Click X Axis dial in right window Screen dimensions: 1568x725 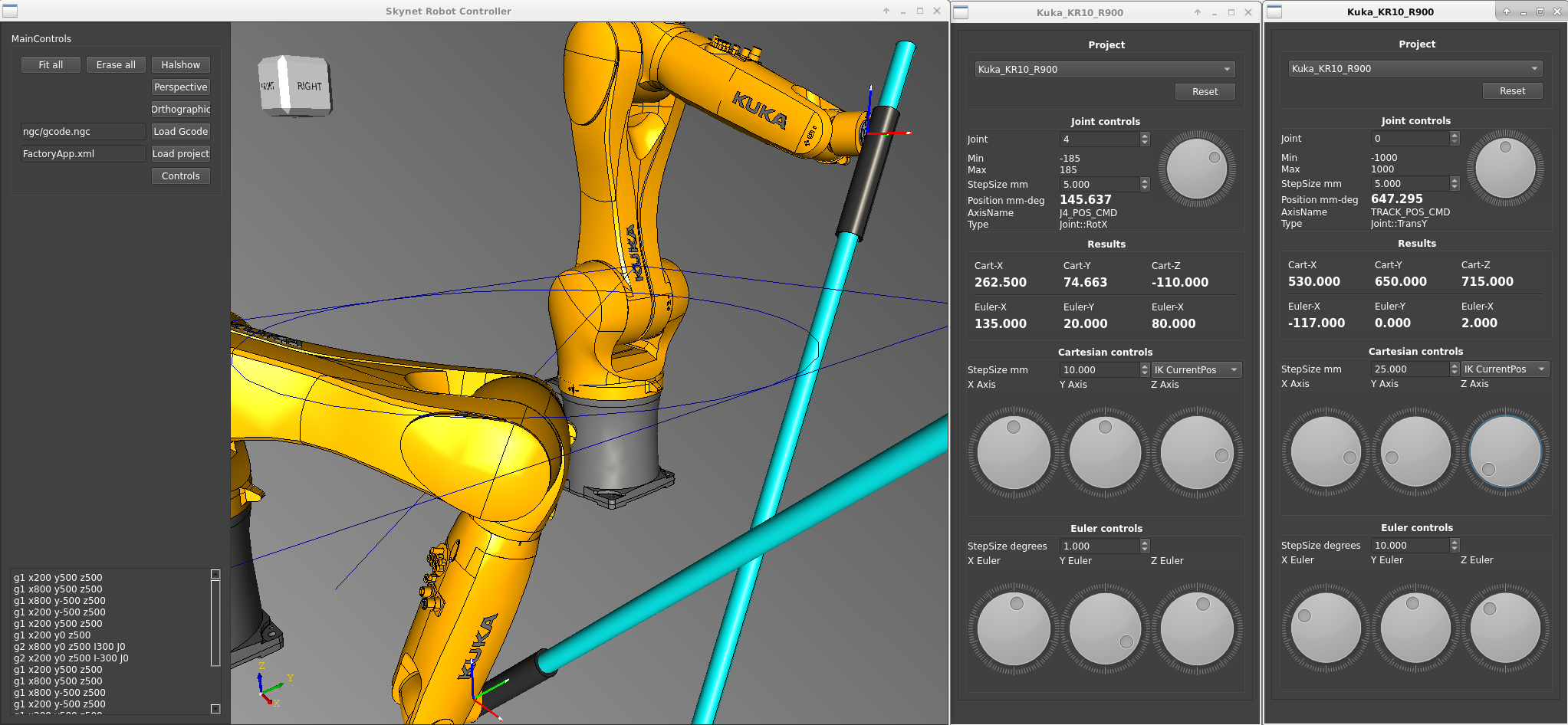[x=1326, y=451]
